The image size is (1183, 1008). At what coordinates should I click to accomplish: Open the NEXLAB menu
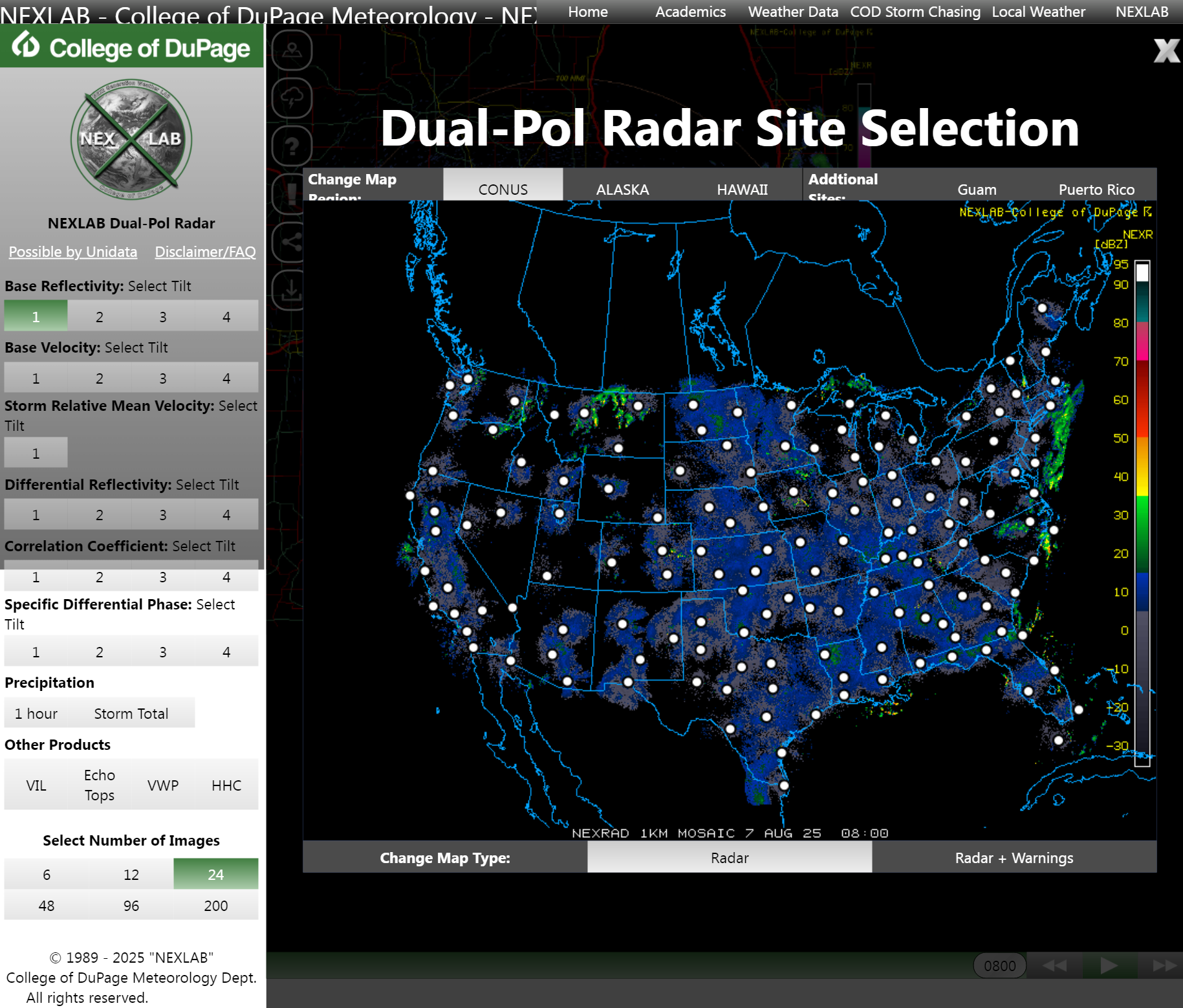(x=1142, y=12)
